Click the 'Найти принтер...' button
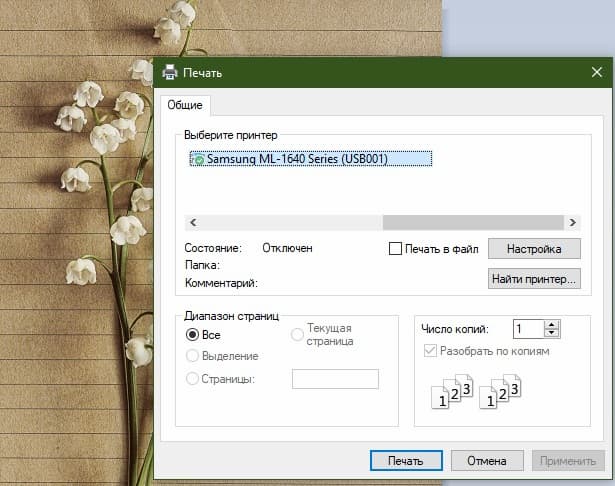The image size is (615, 486). [x=534, y=279]
